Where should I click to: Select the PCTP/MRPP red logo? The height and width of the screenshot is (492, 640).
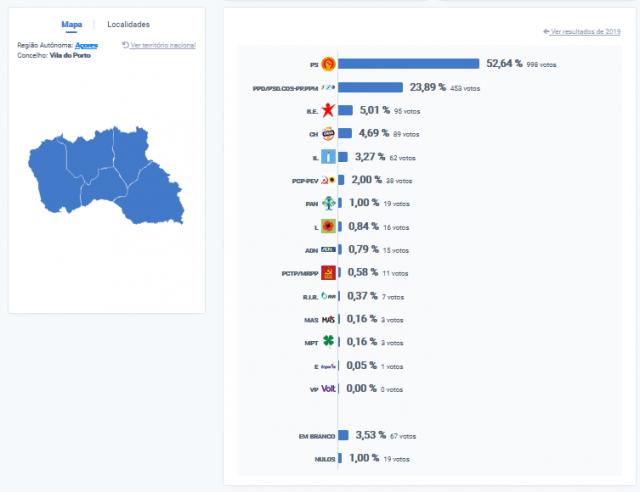click(x=328, y=272)
